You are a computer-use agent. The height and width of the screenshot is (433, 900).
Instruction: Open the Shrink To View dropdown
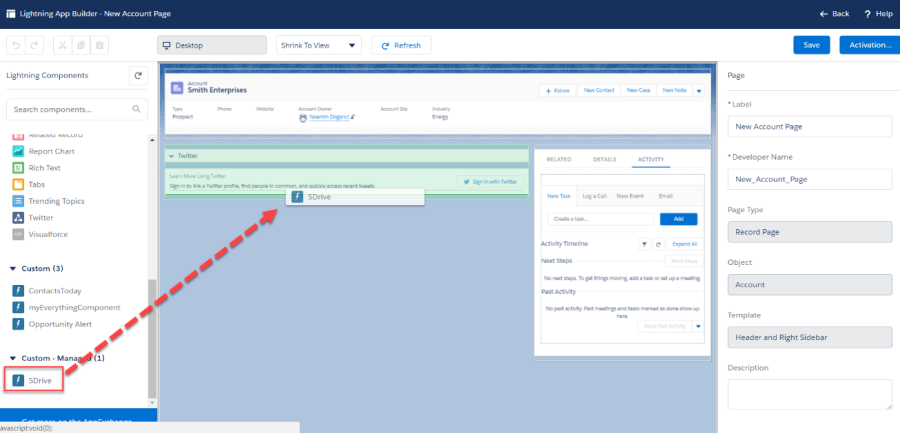point(318,45)
